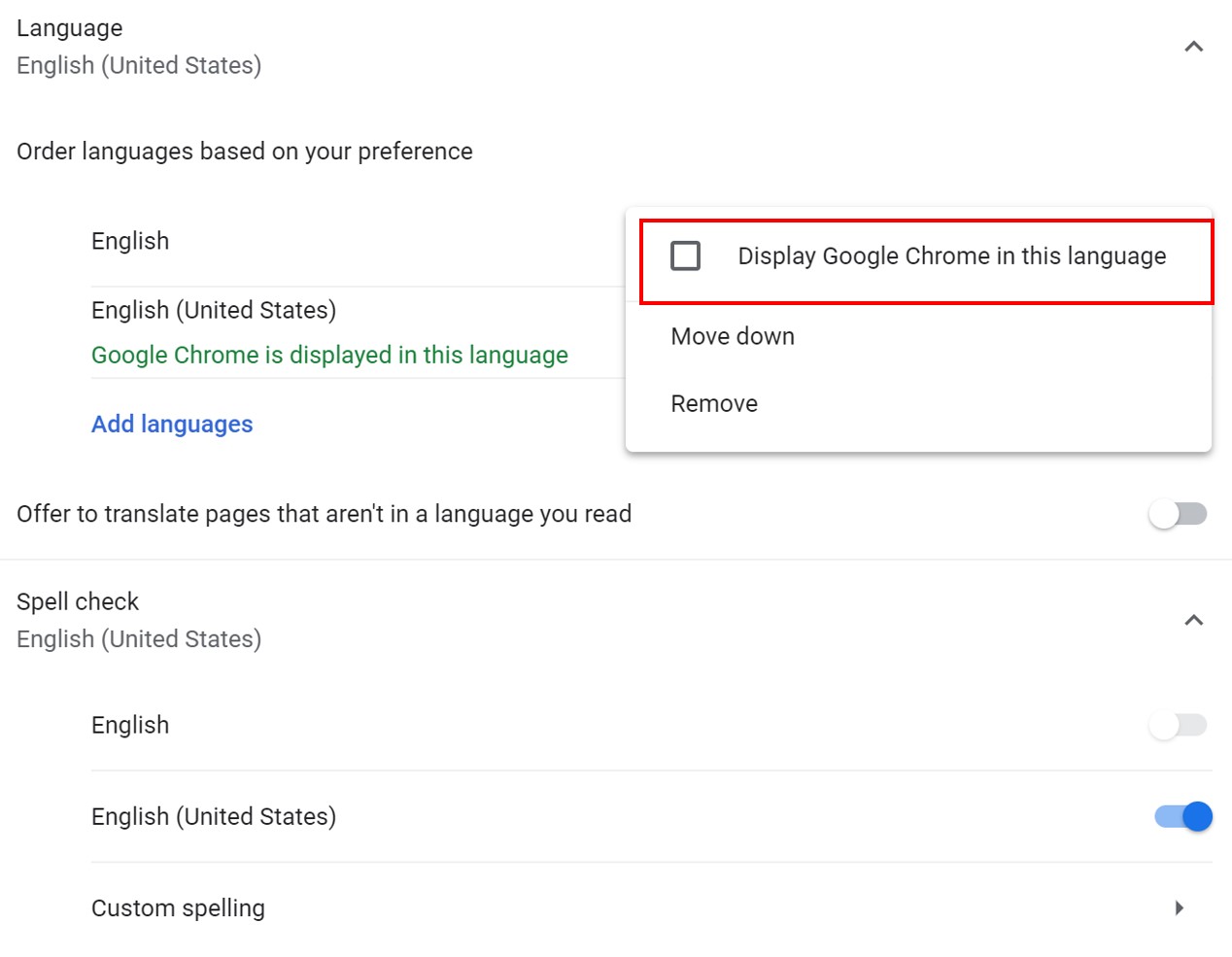This screenshot has width=1232, height=957.
Task: Collapse the Spell check section chevron
Action: tap(1194, 620)
